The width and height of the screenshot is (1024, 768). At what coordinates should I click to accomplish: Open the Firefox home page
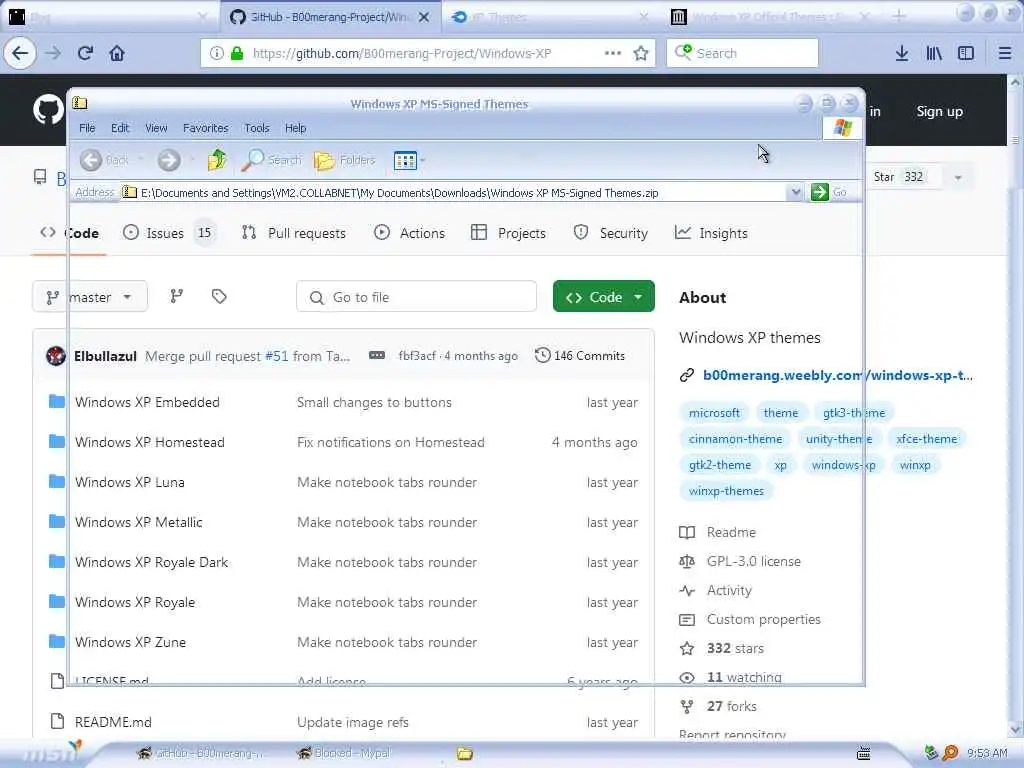pos(117,53)
